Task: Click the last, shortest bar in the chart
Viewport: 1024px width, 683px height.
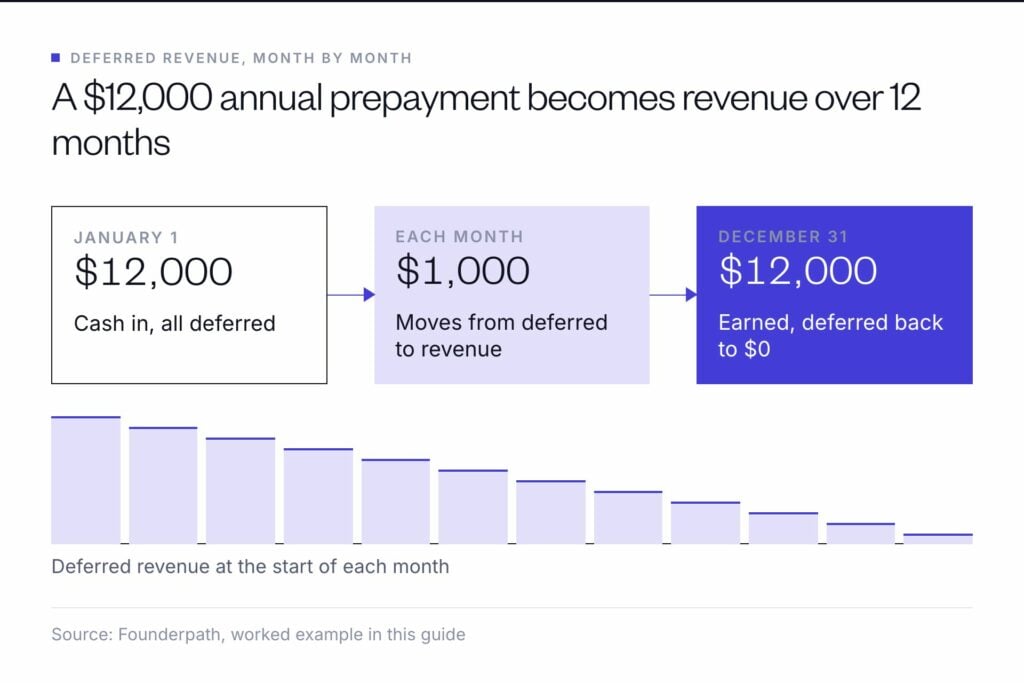Action: (938, 539)
